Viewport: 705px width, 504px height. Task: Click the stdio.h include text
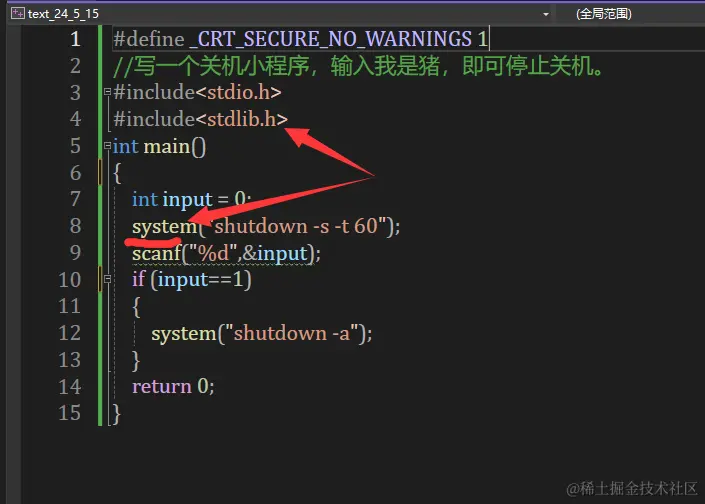coord(238,92)
